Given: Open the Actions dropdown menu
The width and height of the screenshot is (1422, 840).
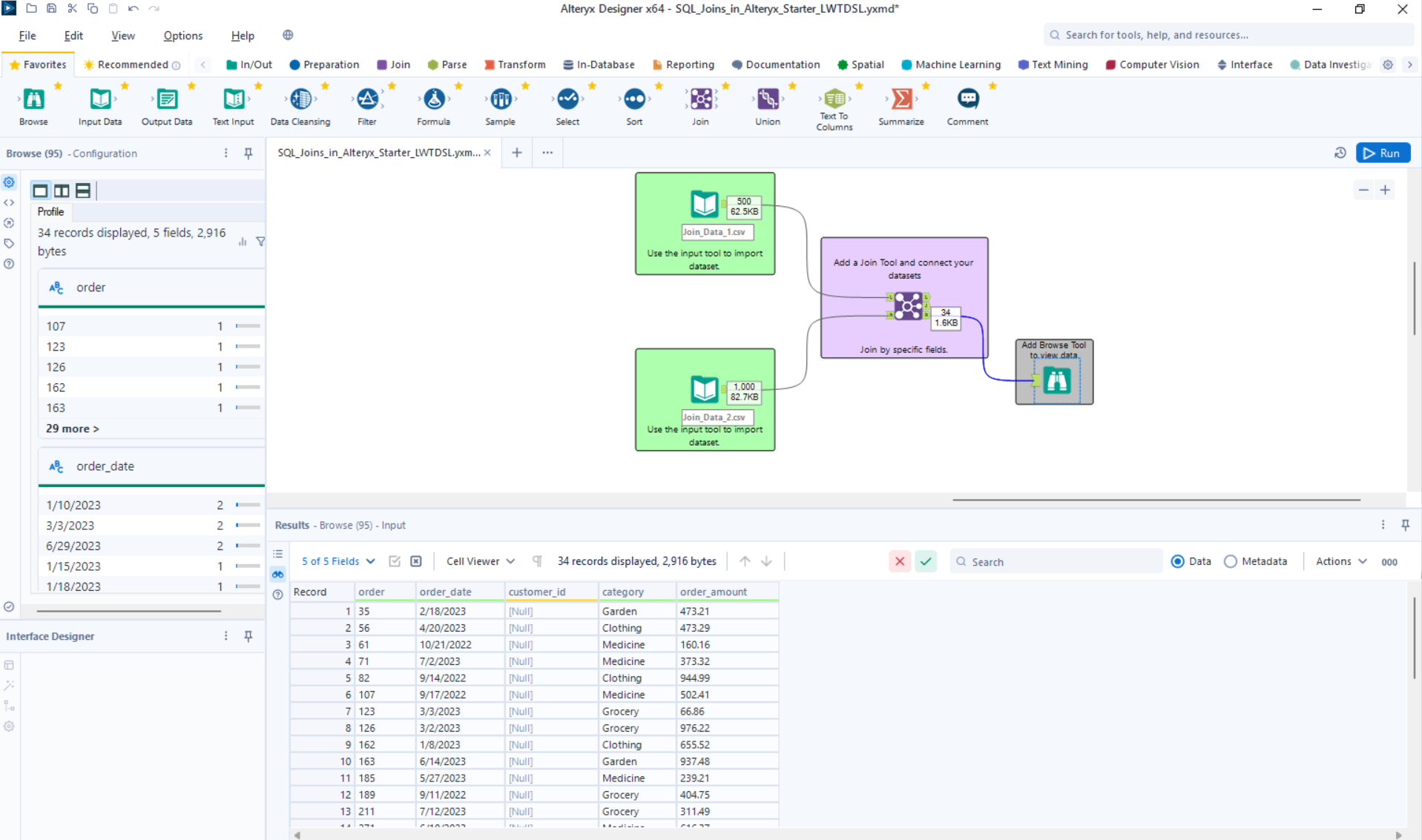Looking at the screenshot, I should (x=1340, y=561).
